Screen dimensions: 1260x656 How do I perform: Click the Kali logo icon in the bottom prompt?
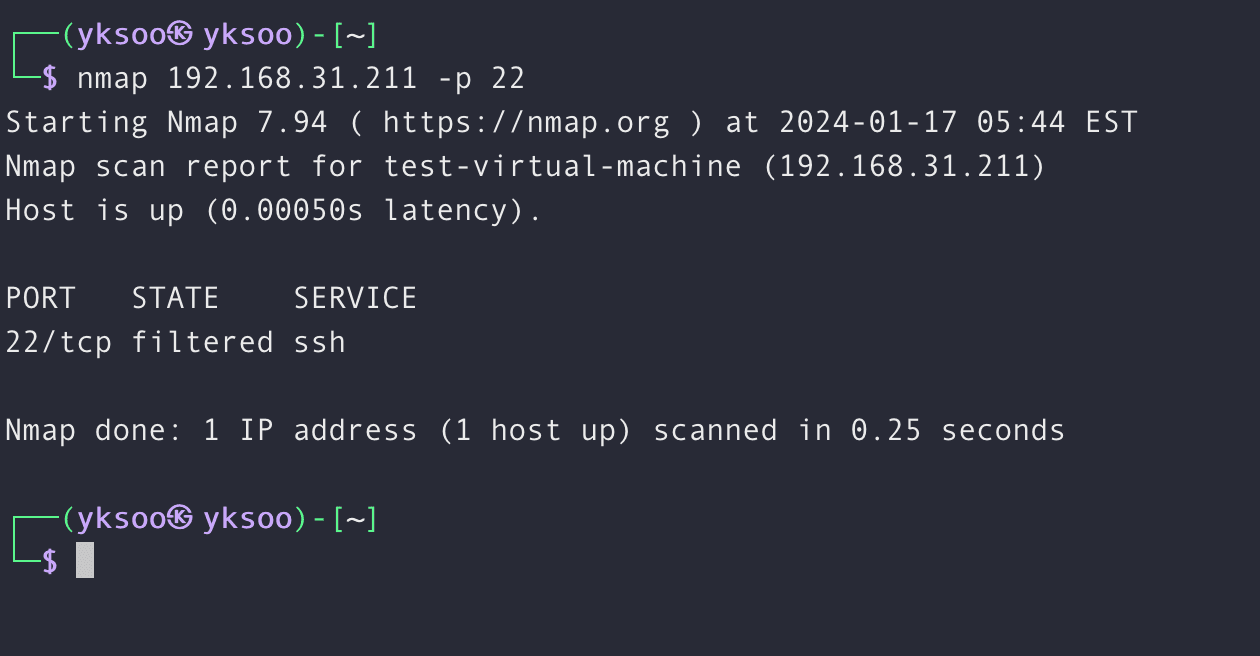180,518
